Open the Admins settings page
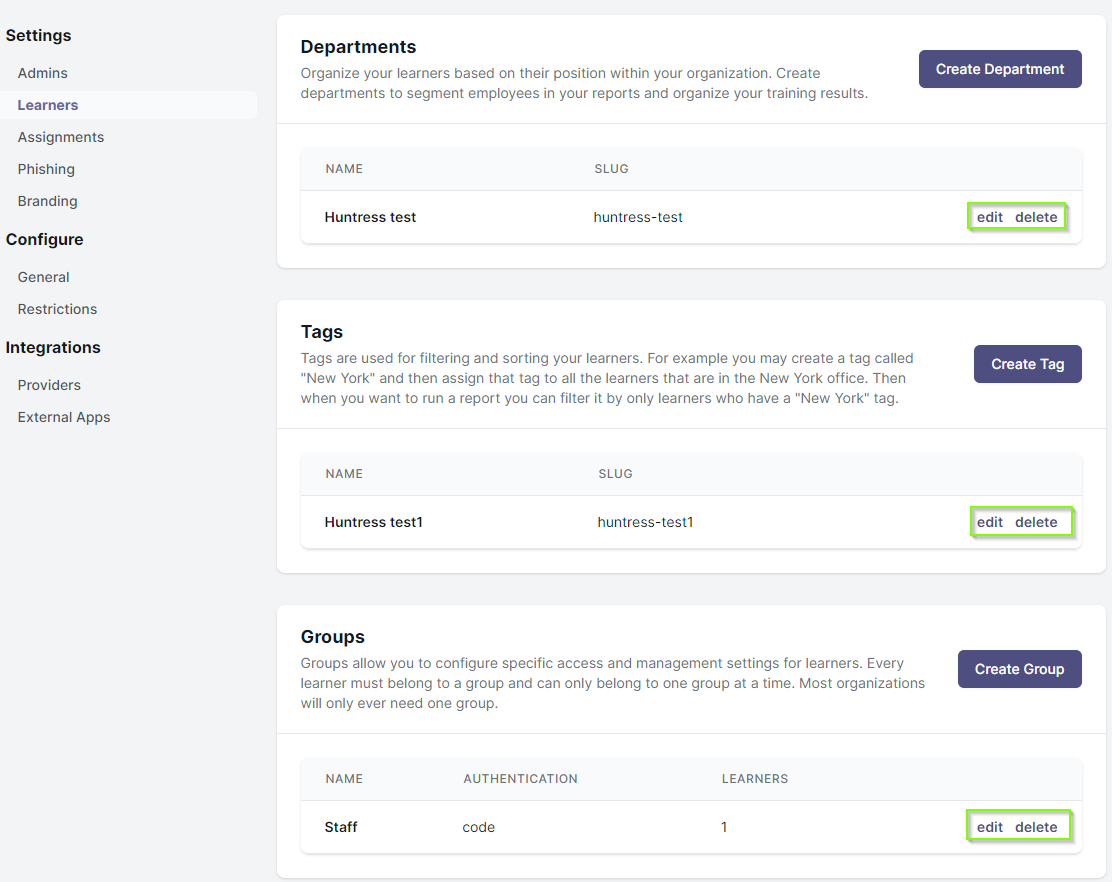The height and width of the screenshot is (882, 1112). click(43, 73)
